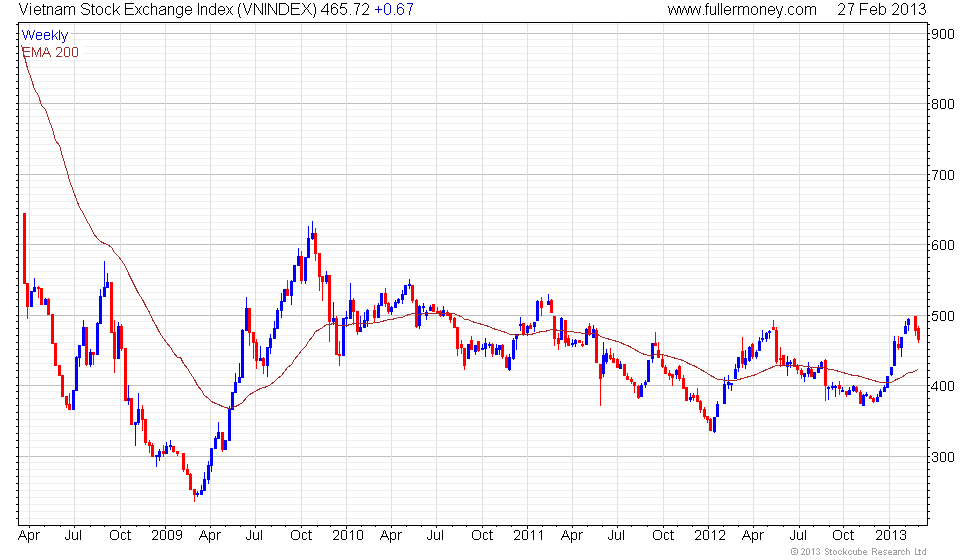
Task: Click the 300 price axis label
Action: (942, 457)
